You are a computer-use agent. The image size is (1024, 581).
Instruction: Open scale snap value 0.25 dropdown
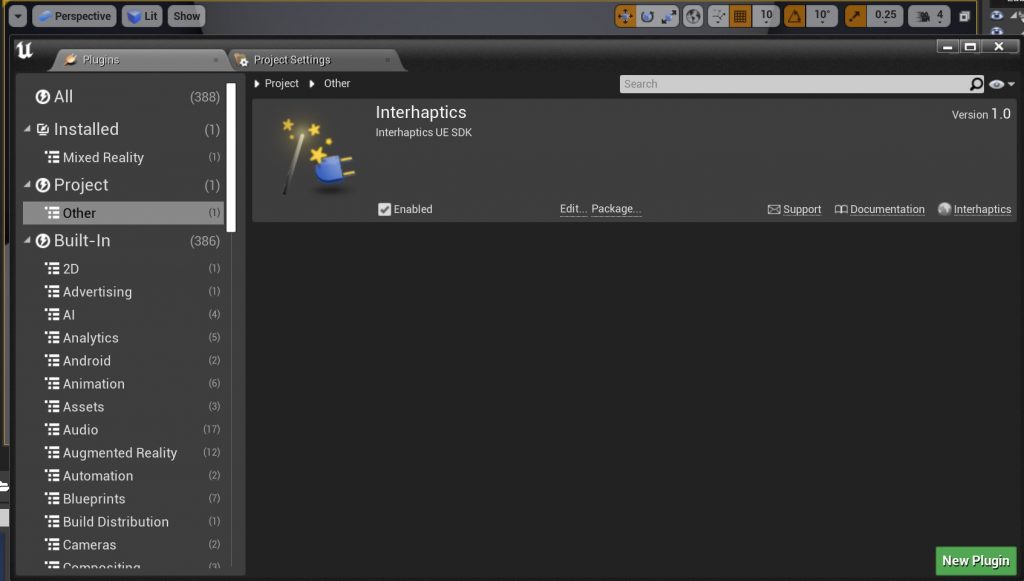[886, 16]
